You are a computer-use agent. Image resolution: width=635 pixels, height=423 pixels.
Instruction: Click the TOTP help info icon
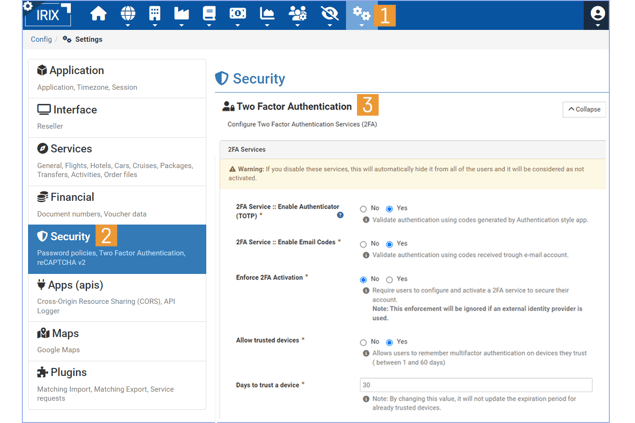[x=340, y=215]
